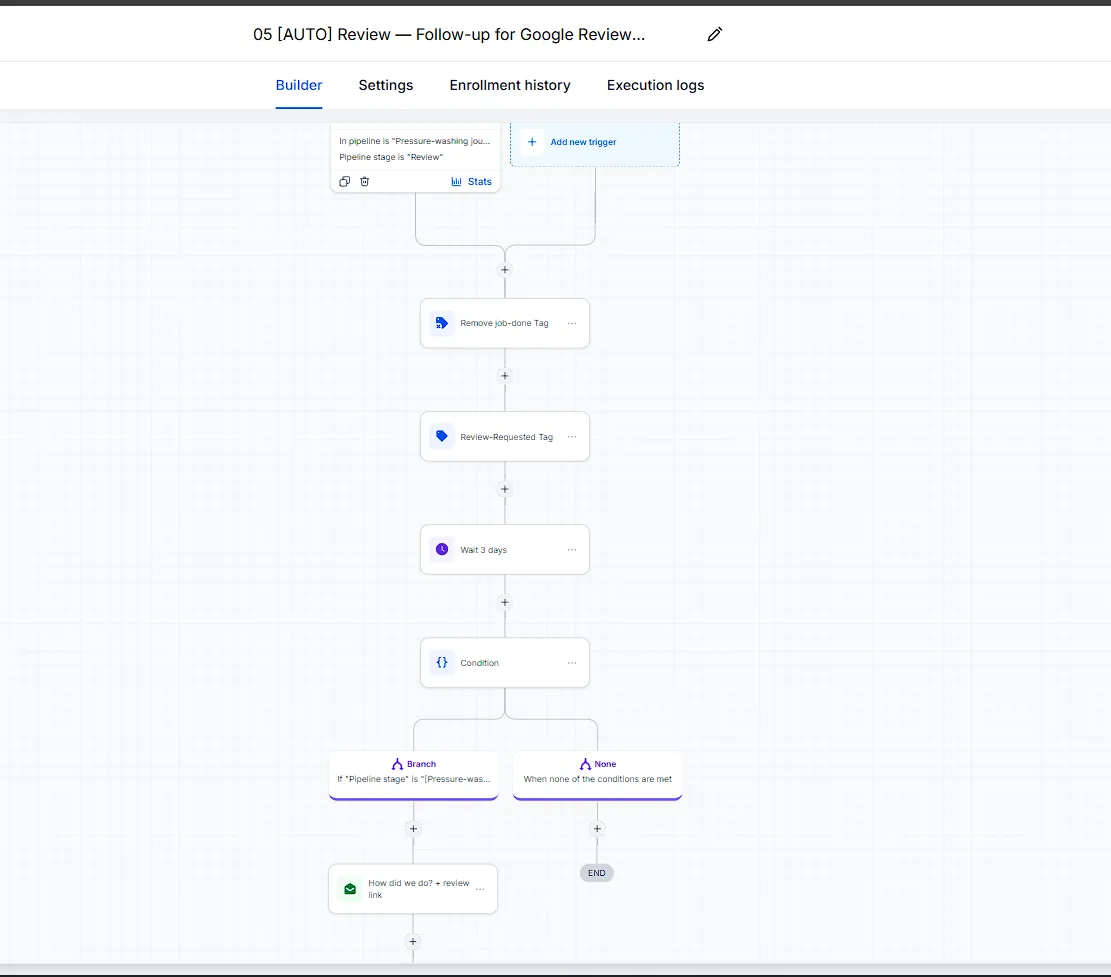This screenshot has height=977, width=1111.
Task: Click plus icon in Add new trigger box
Action: [532, 142]
